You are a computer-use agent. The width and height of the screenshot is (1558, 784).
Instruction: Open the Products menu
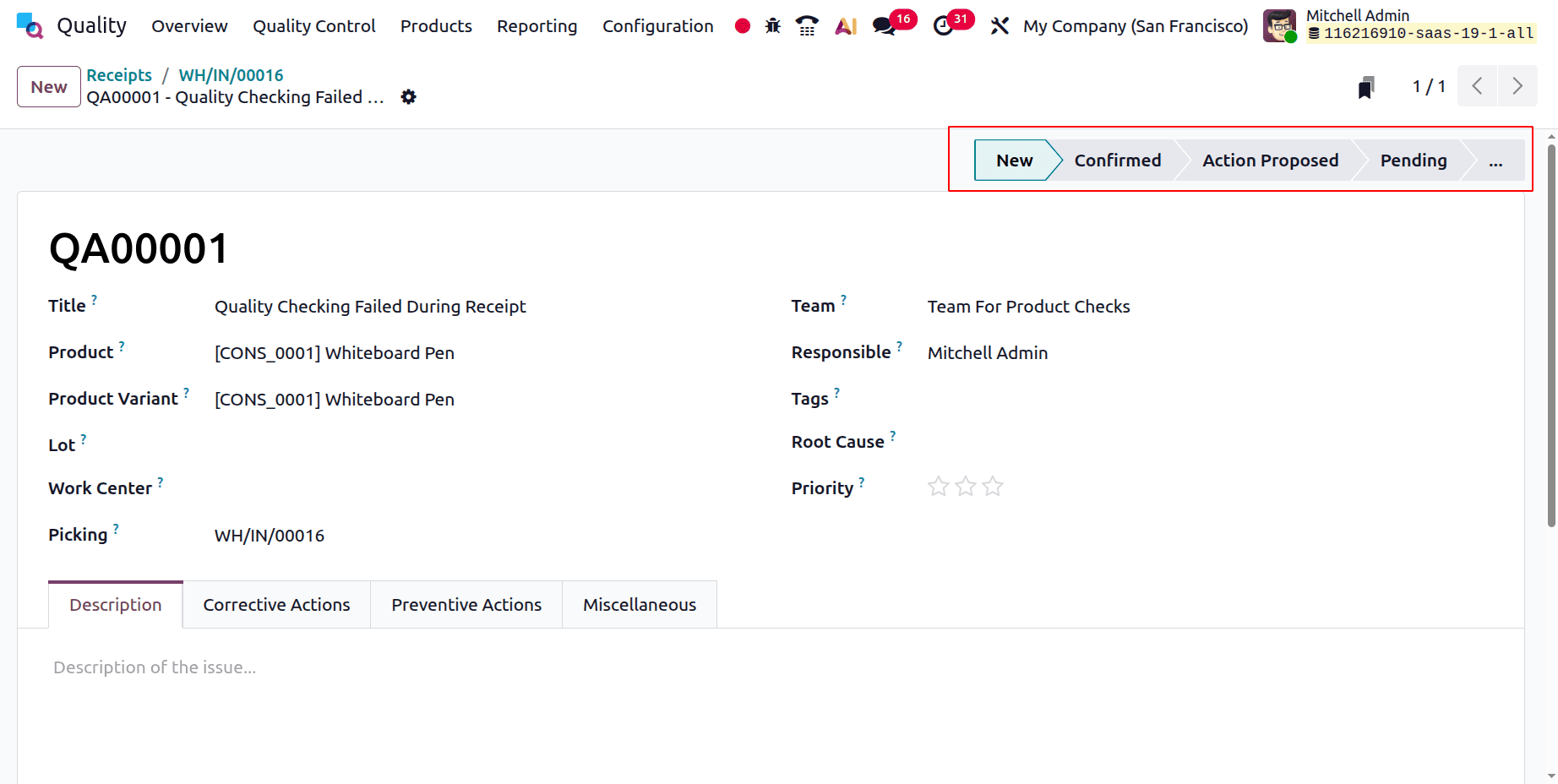436,26
